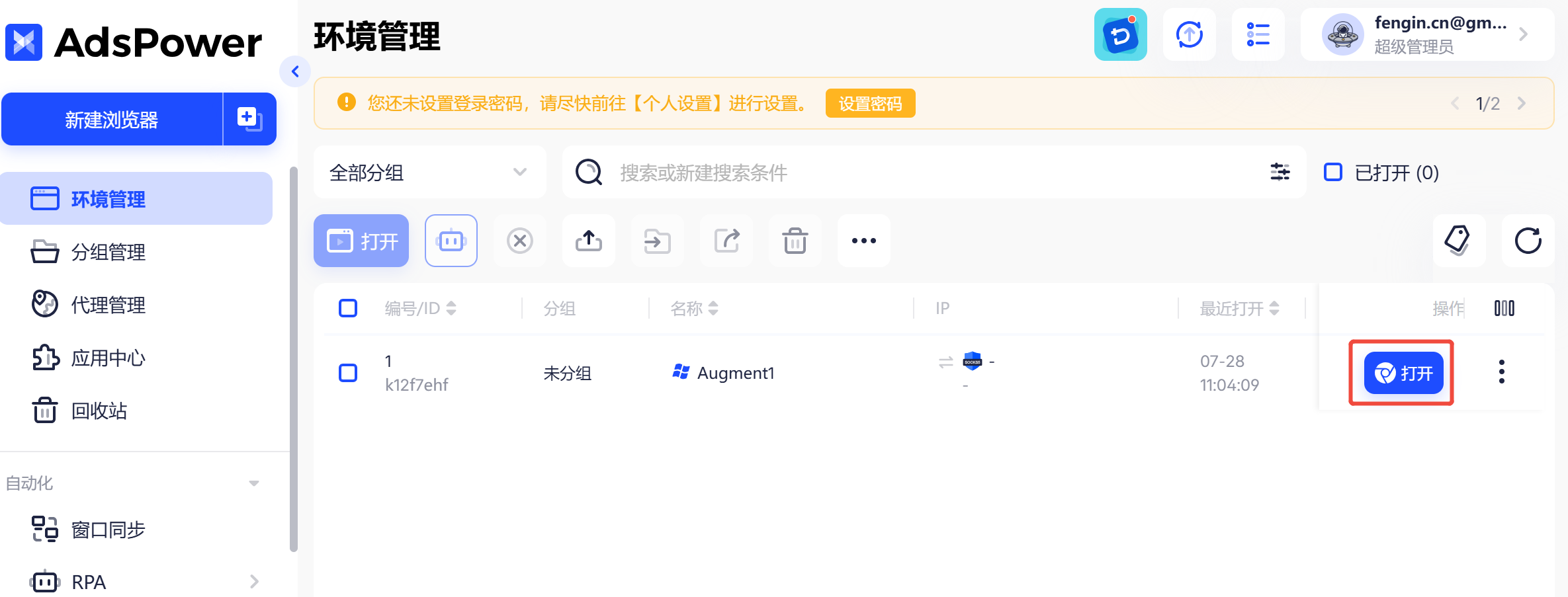Click the close browsers X toolbar icon
Image resolution: width=1568 pixels, height=597 pixels.
coord(520,241)
